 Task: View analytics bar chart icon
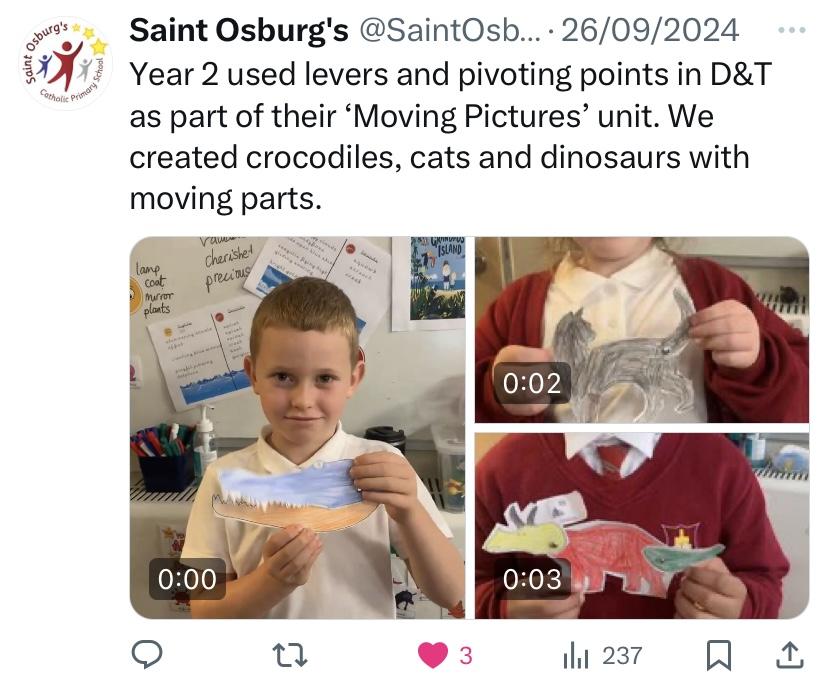[x=576, y=656]
